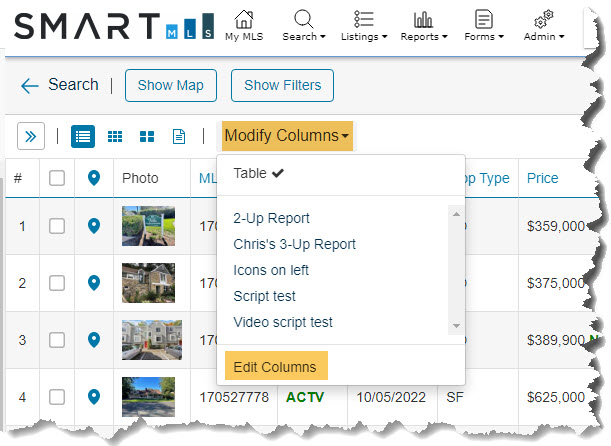
Task: Sort by the Prop Type column header
Action: (487, 178)
